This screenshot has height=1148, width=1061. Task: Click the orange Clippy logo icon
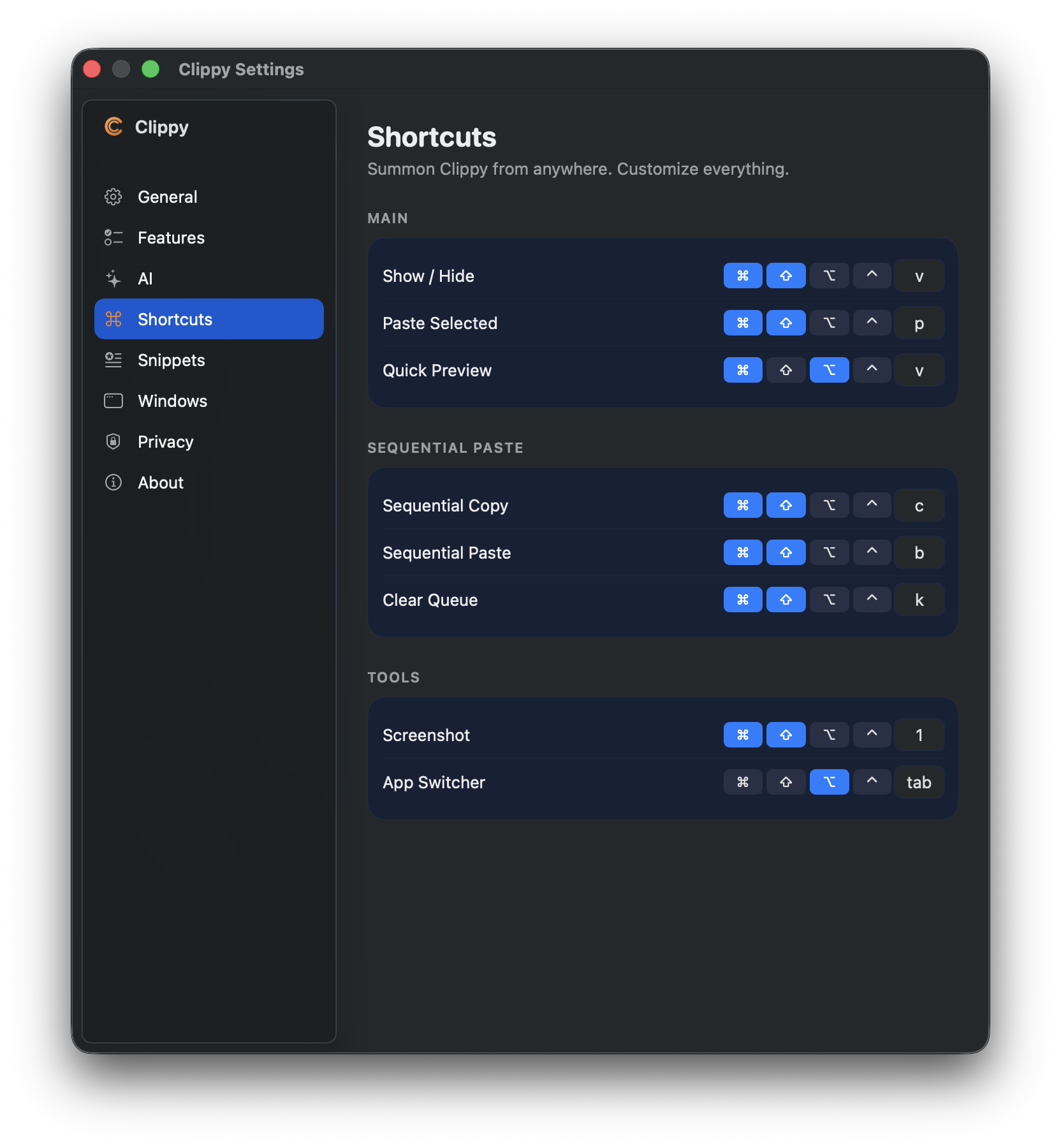(113, 127)
